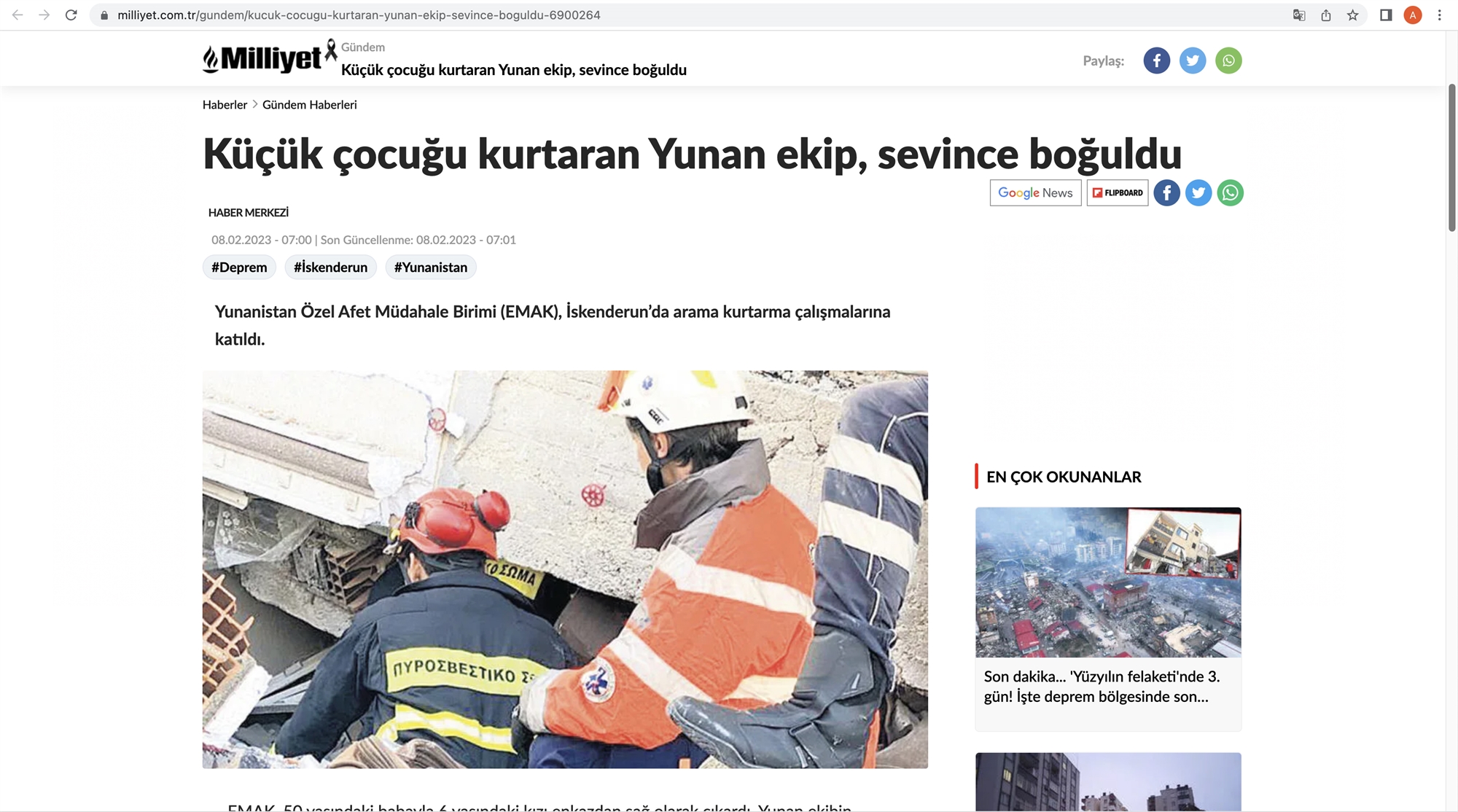Image resolution: width=1458 pixels, height=812 pixels.
Task: Open Facebook share next to Paylaş label
Action: (1156, 60)
